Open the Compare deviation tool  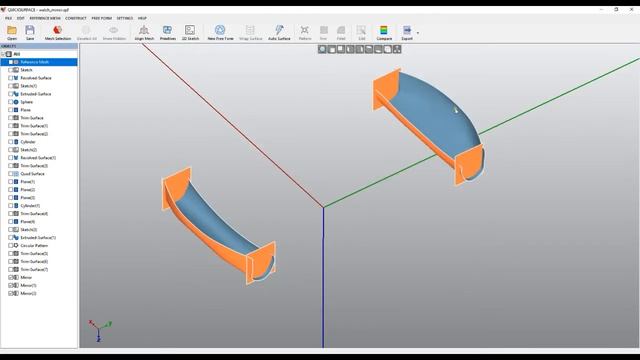pyautogui.click(x=384, y=32)
